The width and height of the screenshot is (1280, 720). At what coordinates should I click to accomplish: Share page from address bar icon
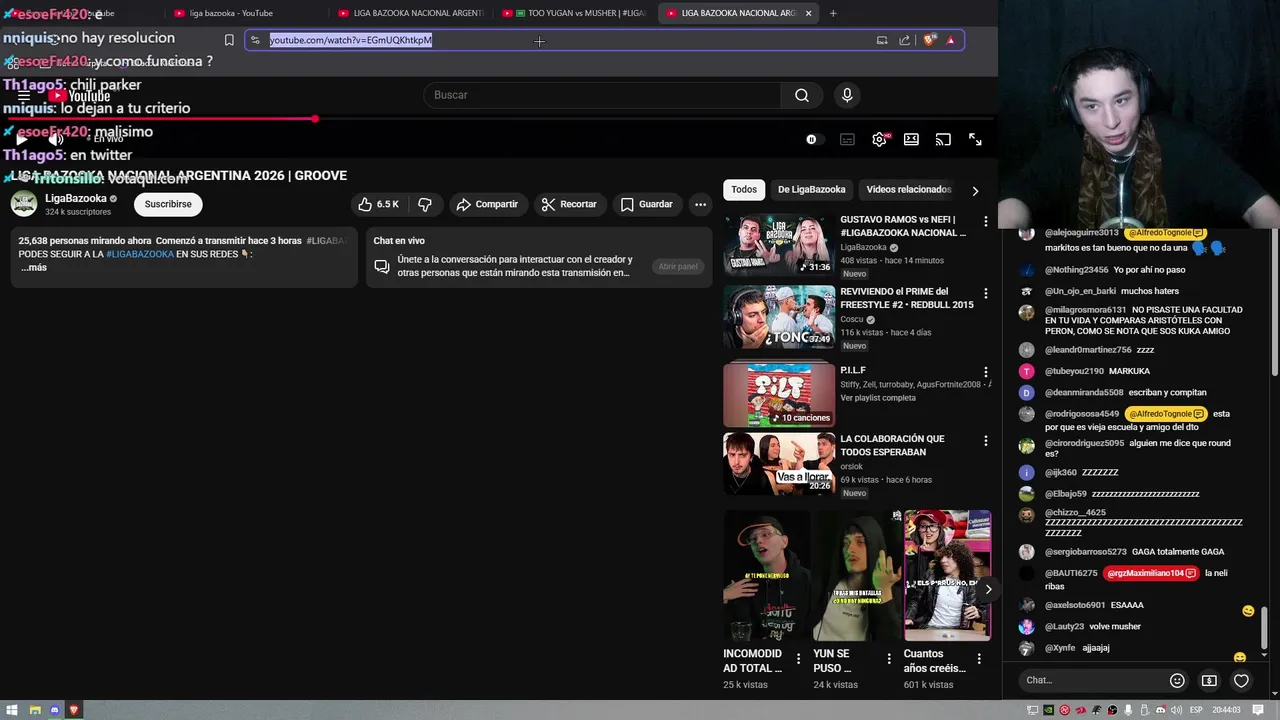click(905, 40)
